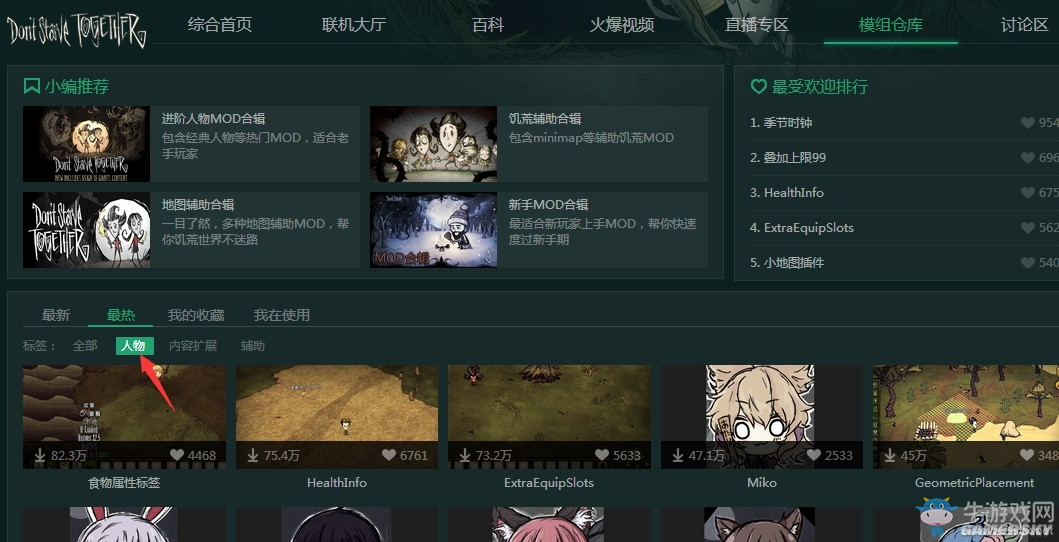Click the download icon on ExtraEquipSlots card
The image size is (1059, 542).
465,456
